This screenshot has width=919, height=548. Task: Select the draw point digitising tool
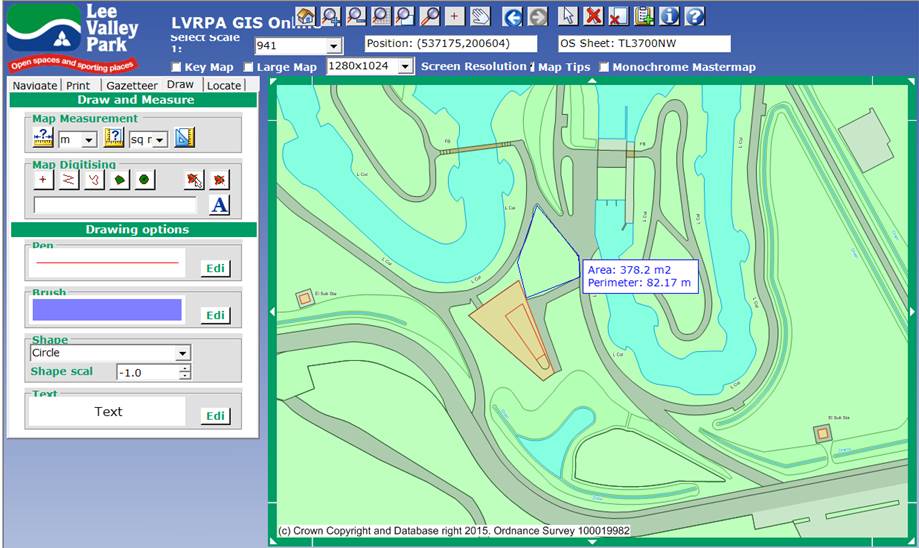42,180
